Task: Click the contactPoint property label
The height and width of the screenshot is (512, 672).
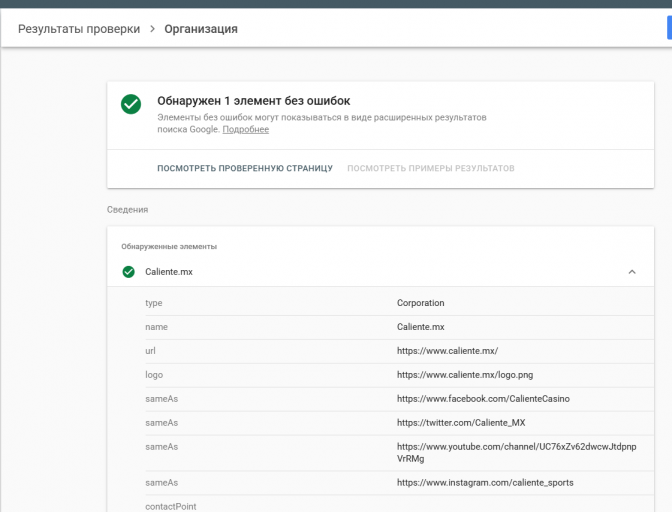Action: click(171, 506)
